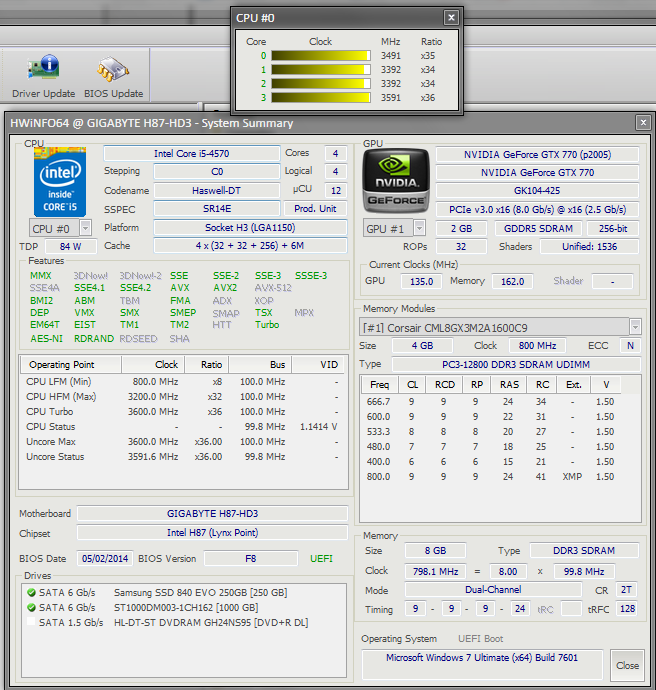The width and height of the screenshot is (656, 690).
Task: Click the RAS column header in memory table
Action: [509, 385]
